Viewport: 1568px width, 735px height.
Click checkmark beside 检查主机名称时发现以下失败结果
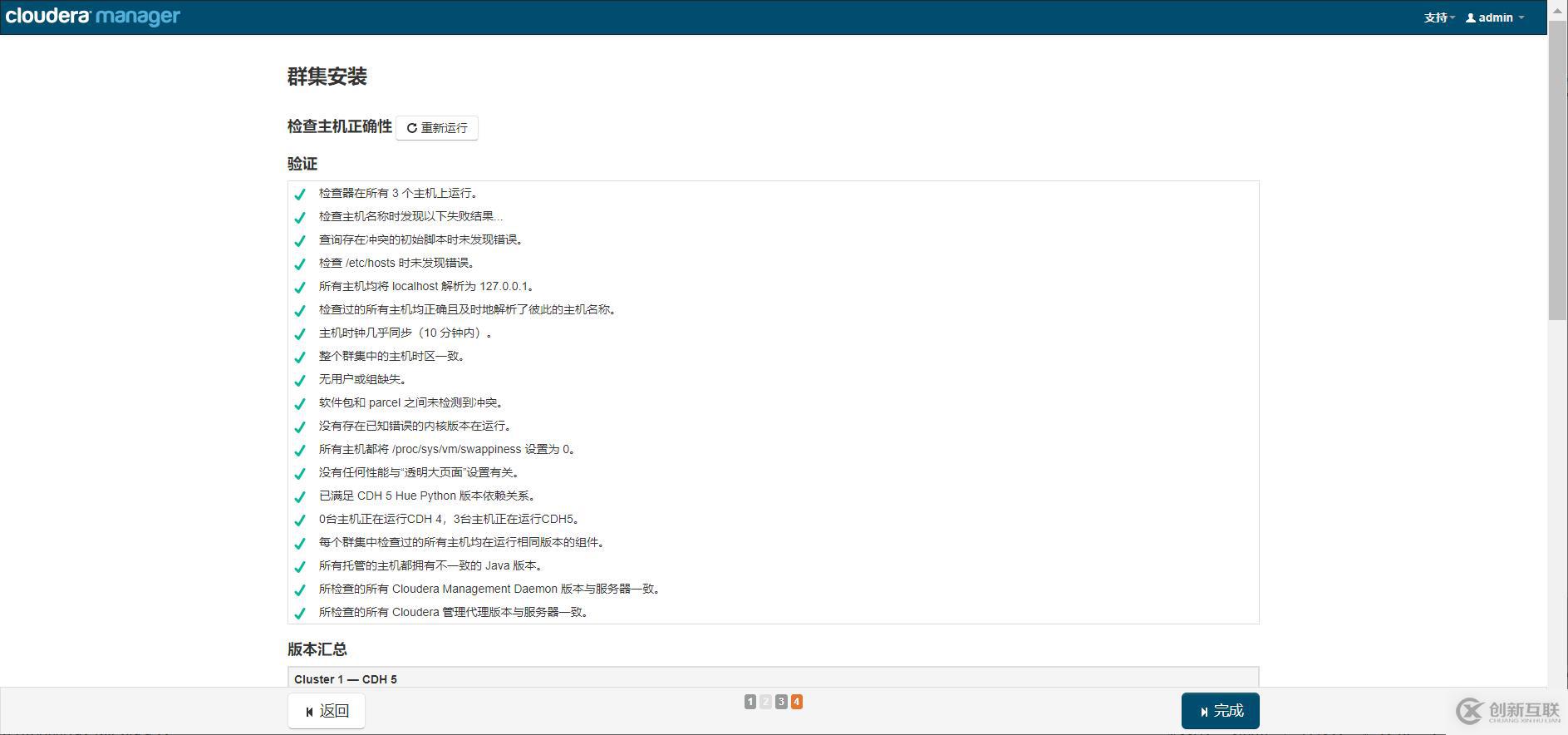(x=300, y=217)
